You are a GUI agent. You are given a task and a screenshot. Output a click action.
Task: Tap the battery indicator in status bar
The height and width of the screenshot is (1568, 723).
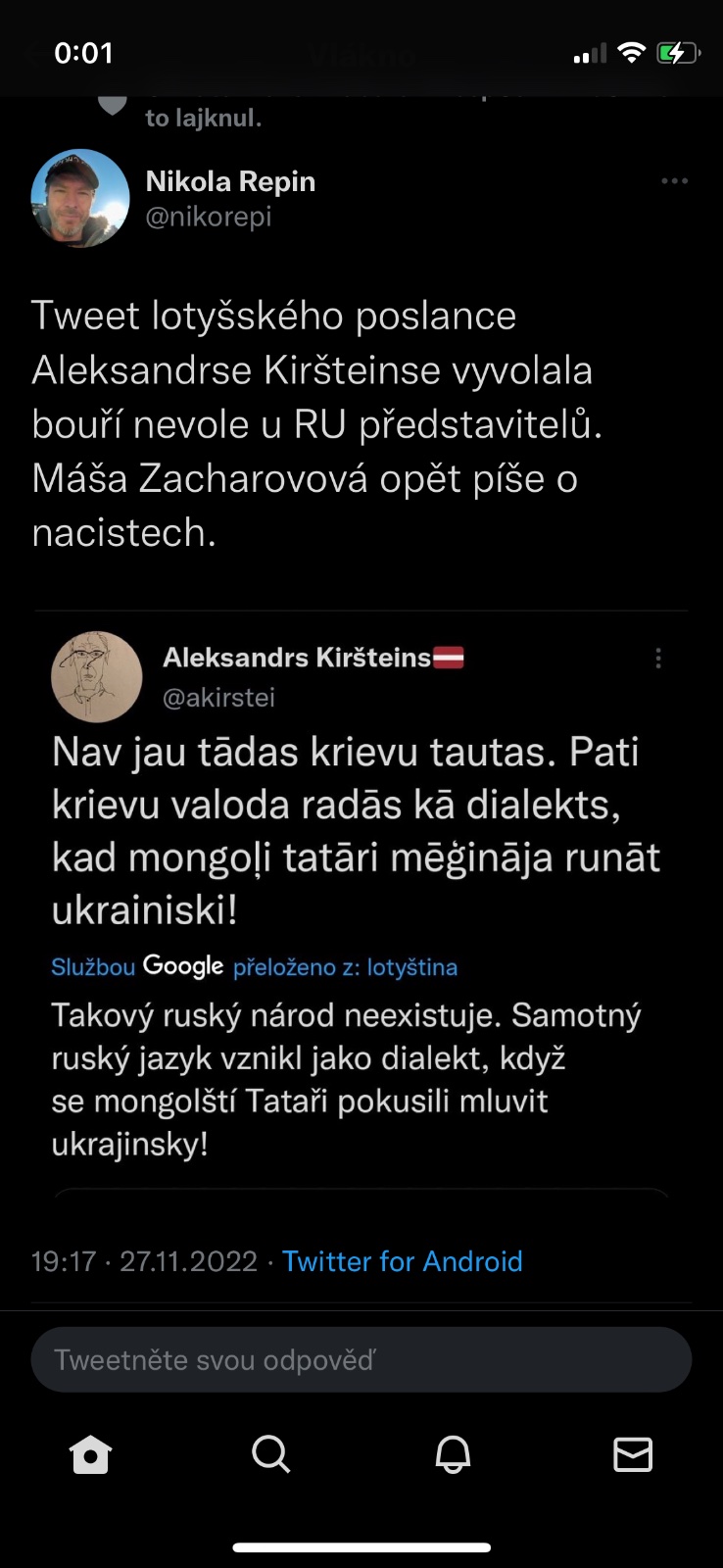pos(677,53)
